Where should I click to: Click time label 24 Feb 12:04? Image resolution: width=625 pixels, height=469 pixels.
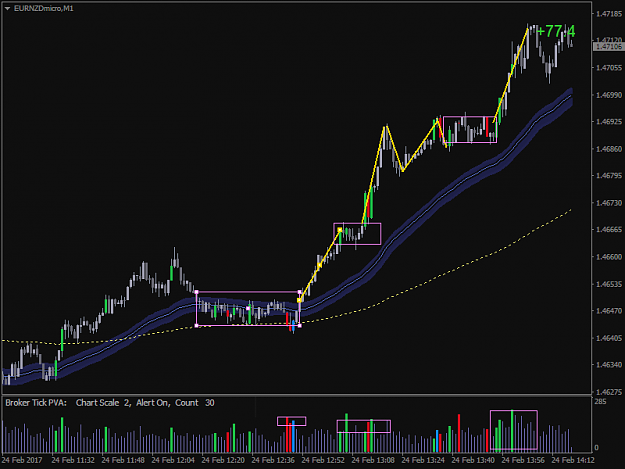(x=173, y=460)
